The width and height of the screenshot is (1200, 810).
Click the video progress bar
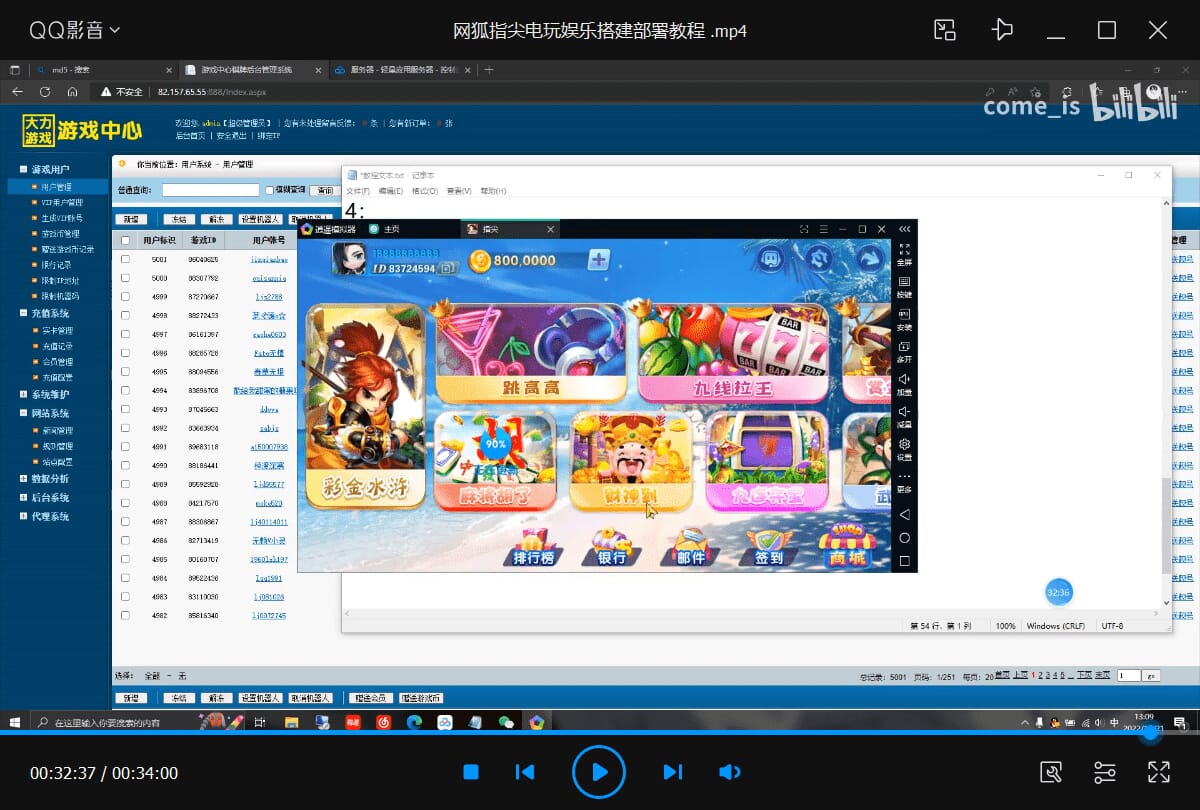coord(600,733)
